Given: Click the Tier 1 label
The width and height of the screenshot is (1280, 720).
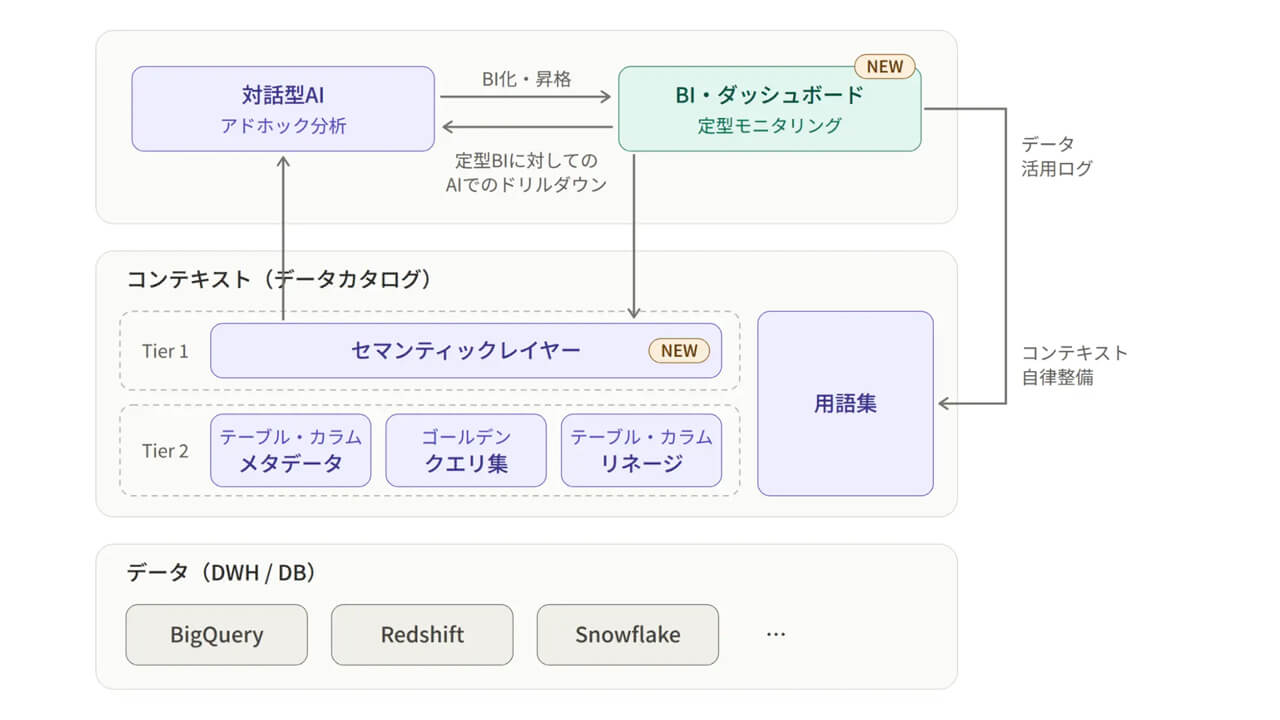Looking at the screenshot, I should tap(165, 351).
